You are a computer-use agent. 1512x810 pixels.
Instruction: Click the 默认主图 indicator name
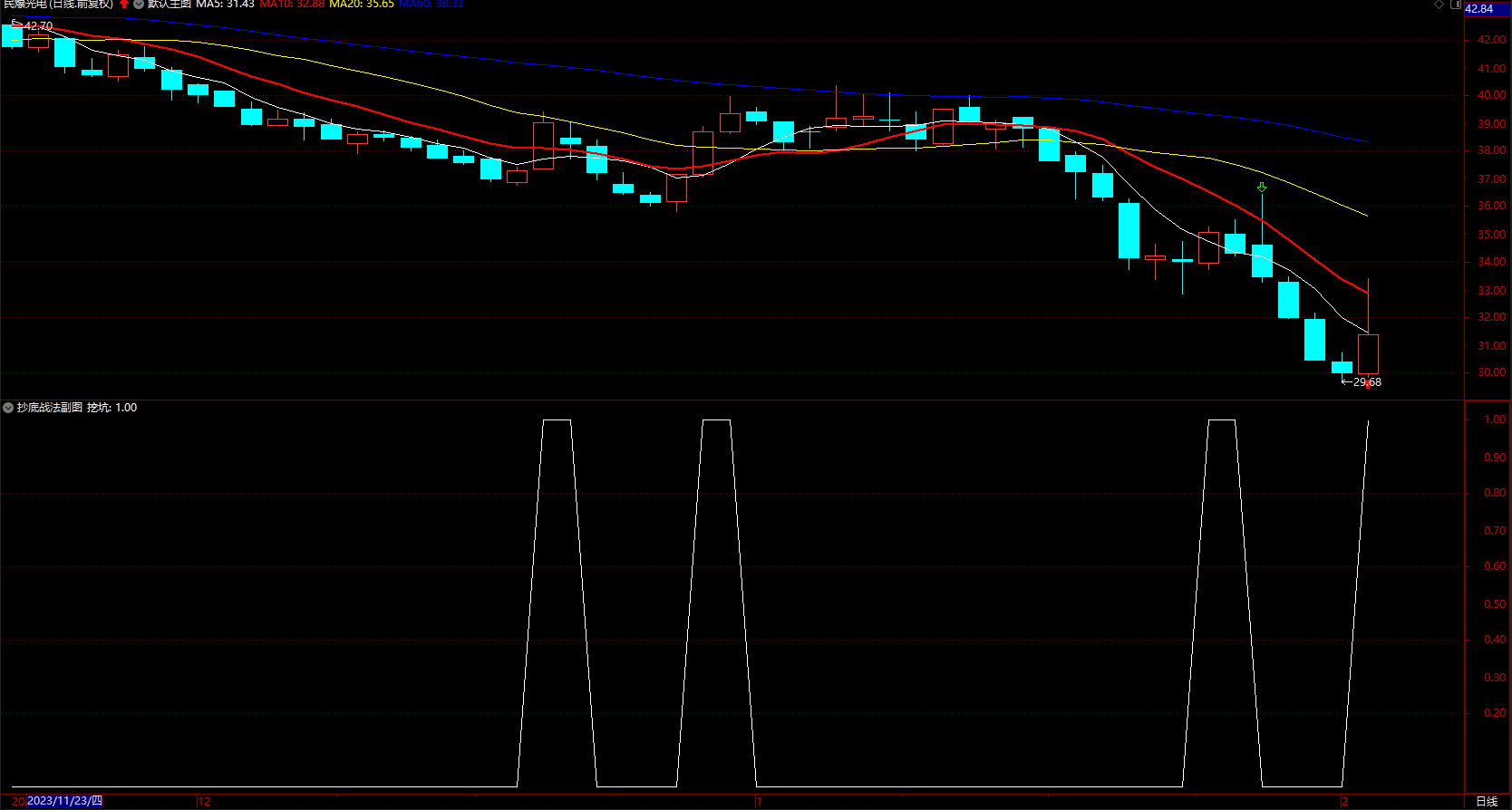tap(170, 5)
